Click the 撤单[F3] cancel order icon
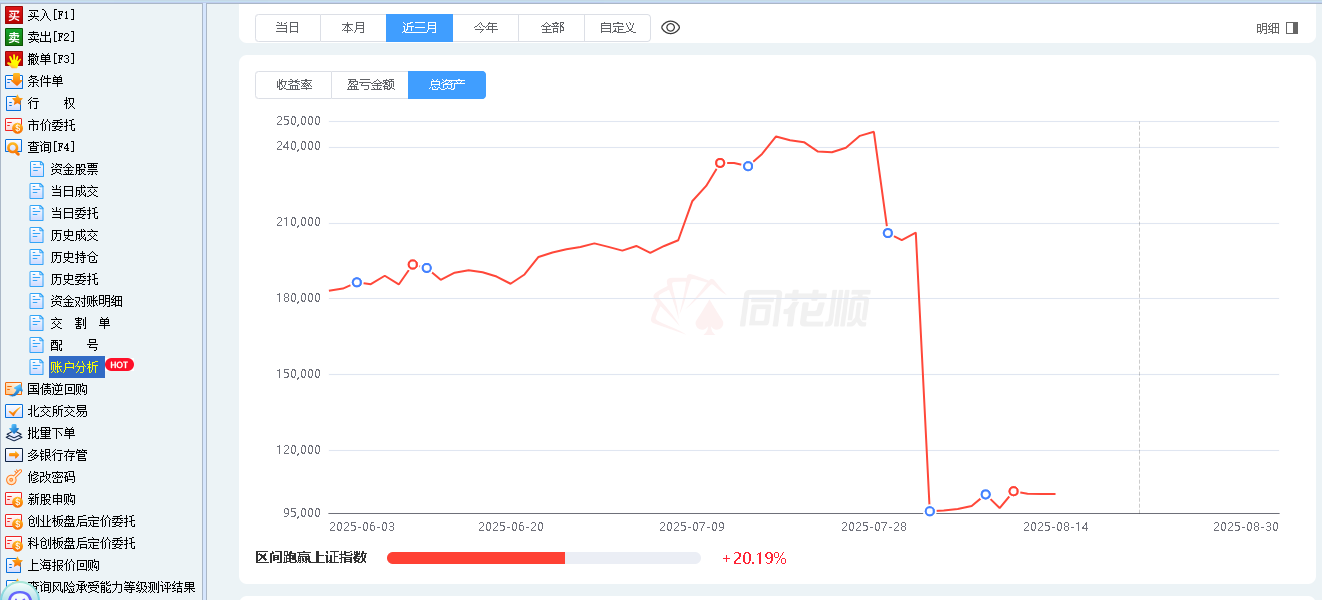Viewport: 1322px width, 600px height. (14, 59)
